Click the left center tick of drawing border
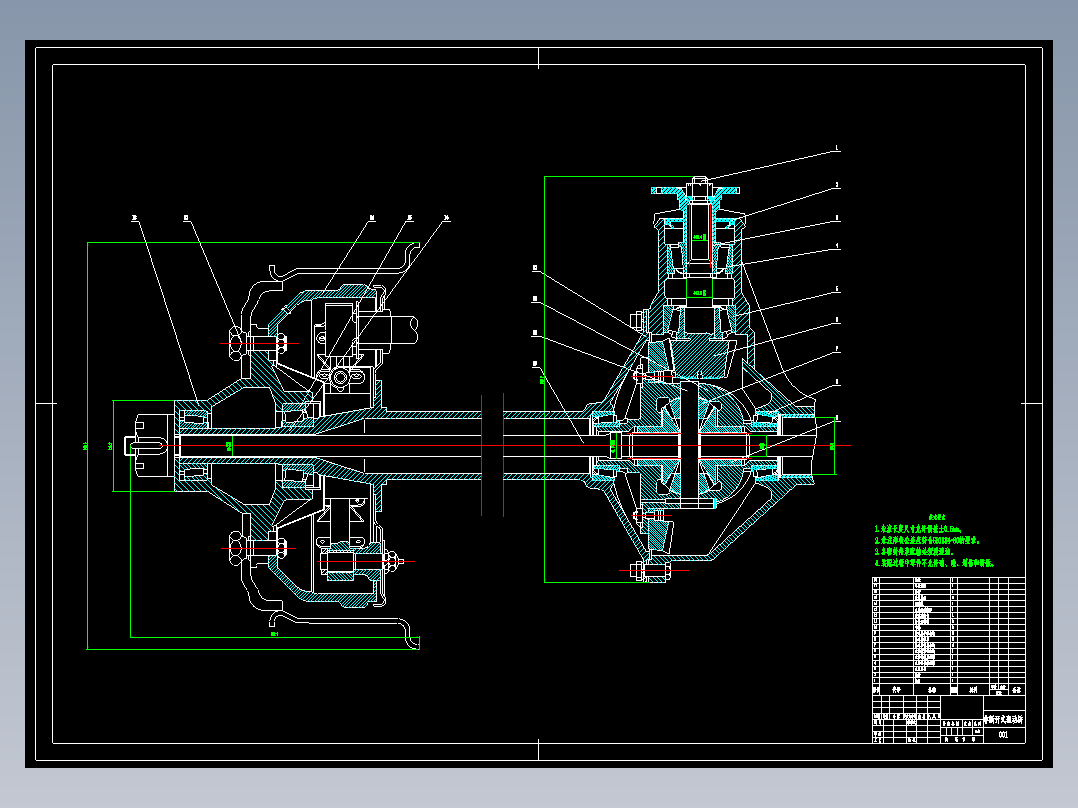 pyautogui.click(x=45, y=404)
